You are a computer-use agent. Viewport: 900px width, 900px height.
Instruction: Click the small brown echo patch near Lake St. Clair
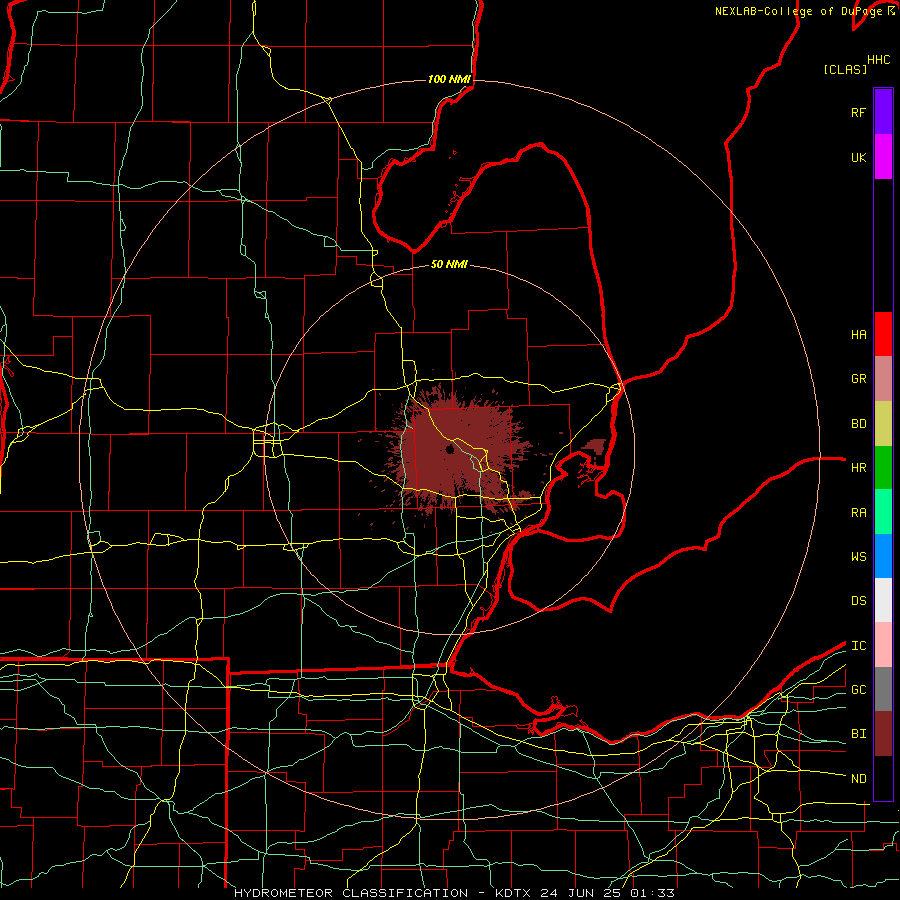(595, 446)
